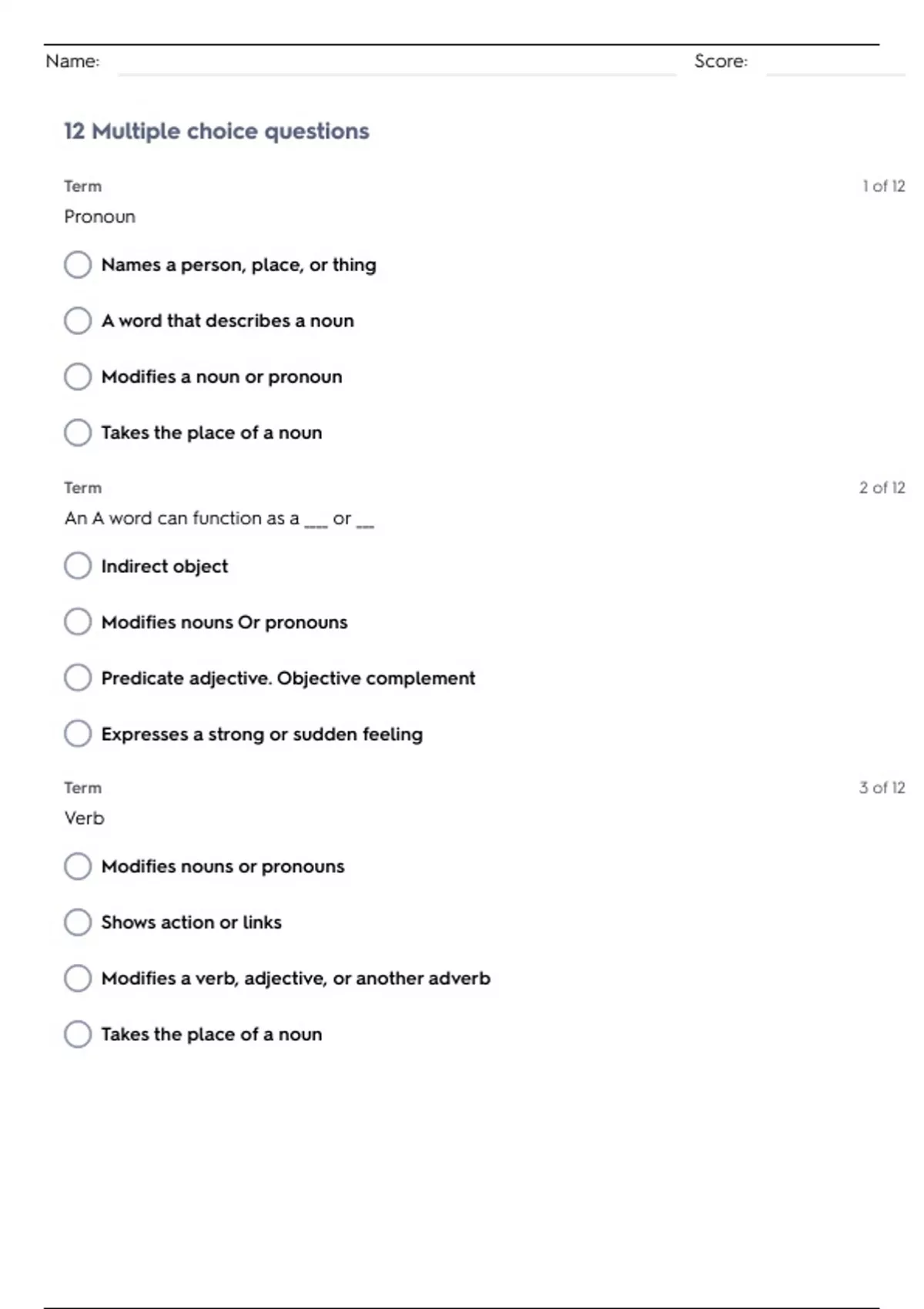Pick 'Expresses a strong or sudden feeling' option
Viewport: 924px width, 1309px height.
coord(78,734)
